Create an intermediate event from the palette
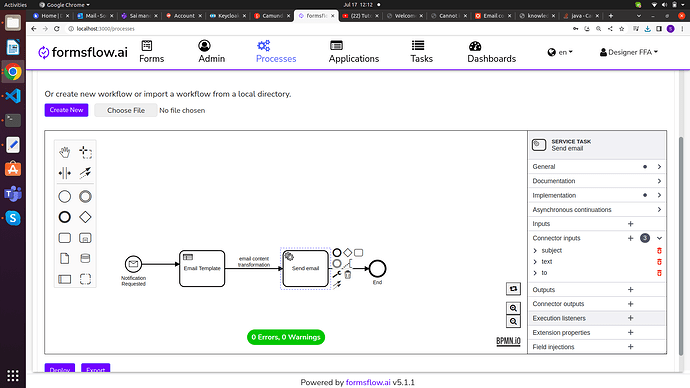This screenshot has height=388, width=690. 85,196
